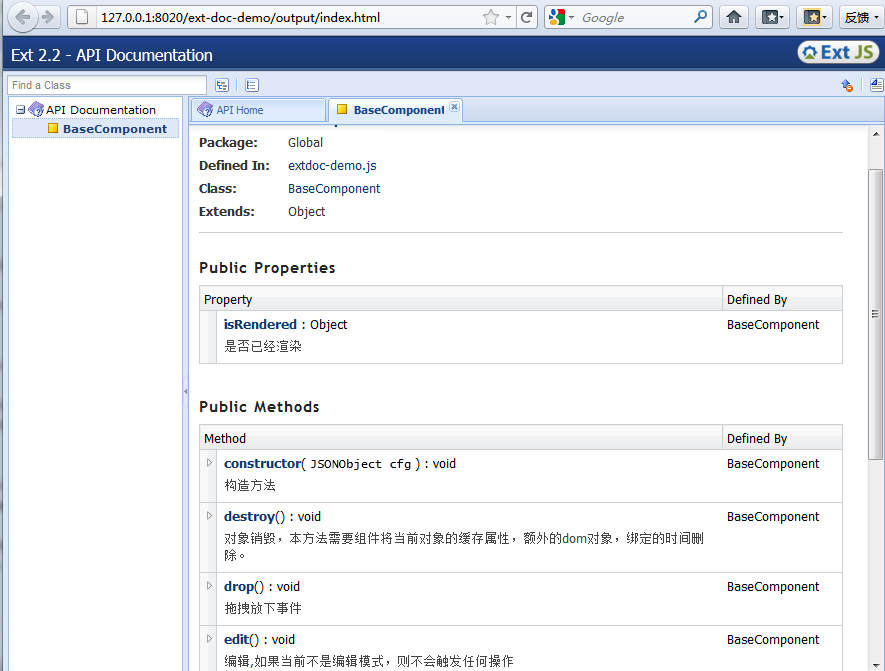Click the destroy method name
The height and width of the screenshot is (671, 885).
coord(249,516)
